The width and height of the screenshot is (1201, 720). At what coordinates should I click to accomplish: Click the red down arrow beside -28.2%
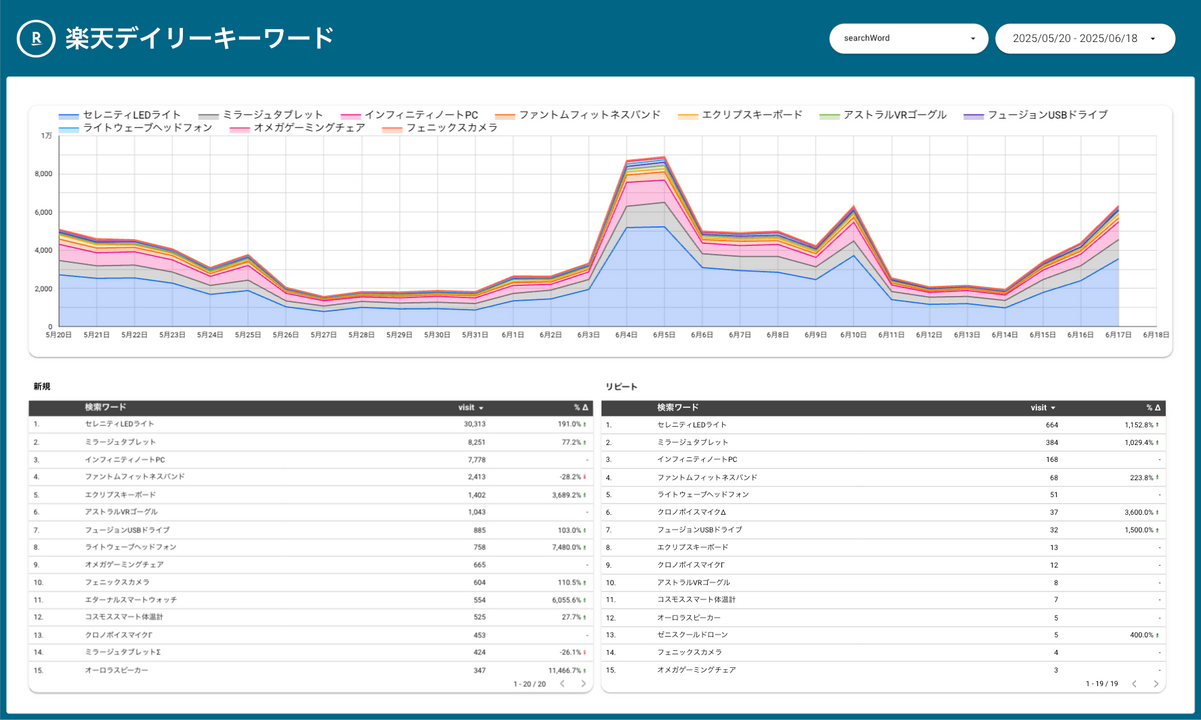click(584, 477)
